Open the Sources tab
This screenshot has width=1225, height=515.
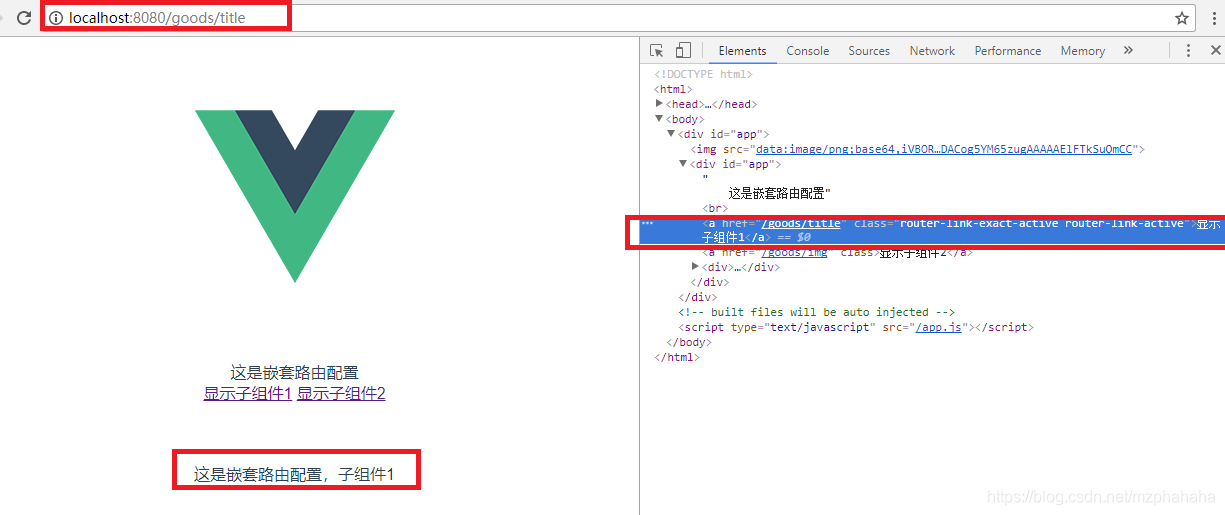tap(869, 51)
